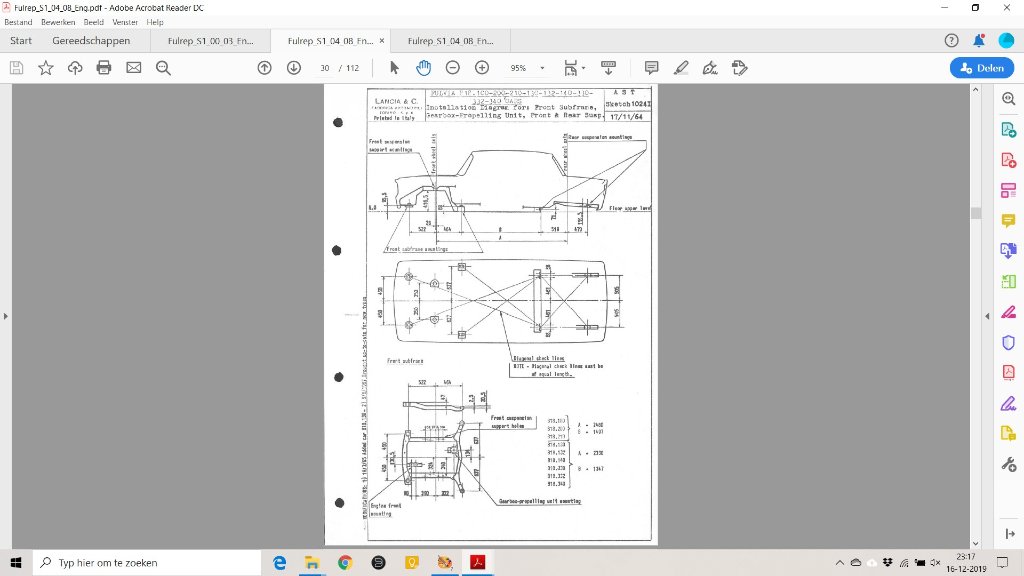Image resolution: width=1024 pixels, height=576 pixels.
Task: Send file by email envelope icon
Action: 133,68
